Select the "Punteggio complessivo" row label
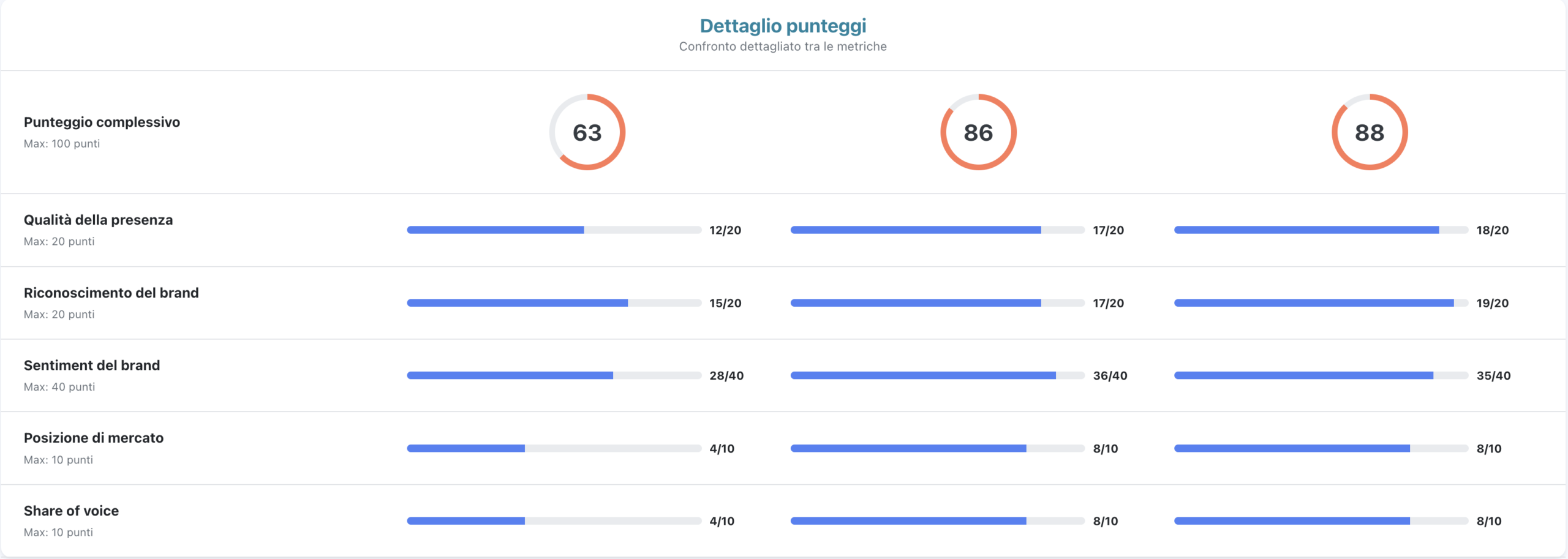This screenshot has width=1568, height=559. coord(102,122)
